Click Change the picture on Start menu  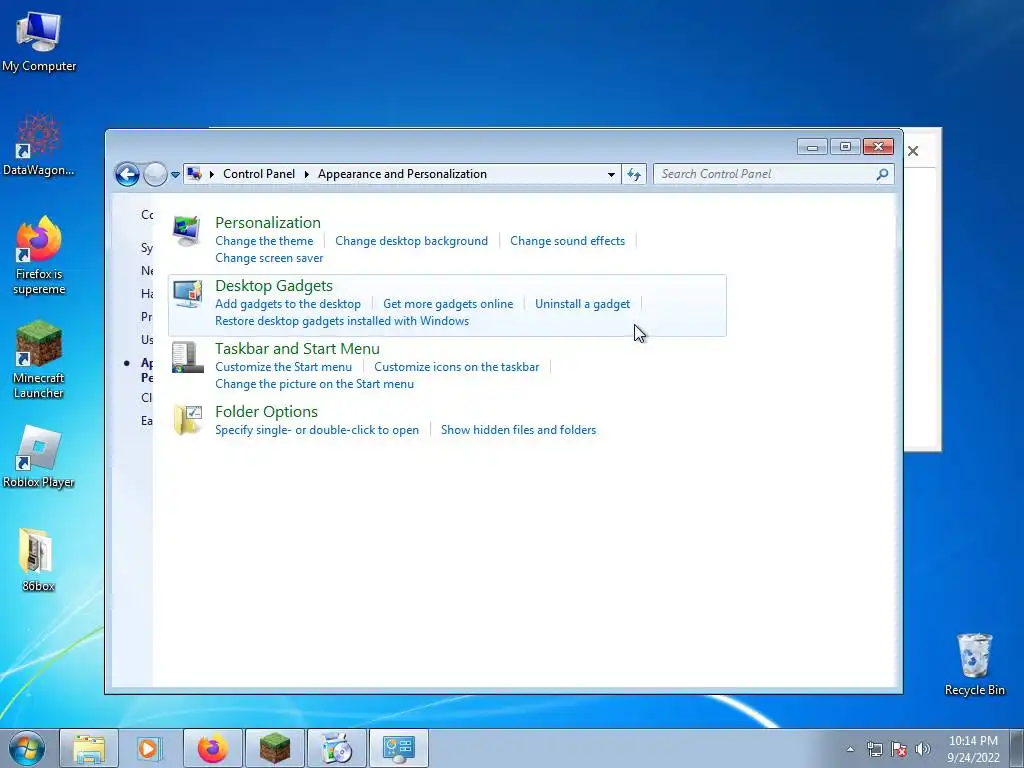[x=314, y=384]
